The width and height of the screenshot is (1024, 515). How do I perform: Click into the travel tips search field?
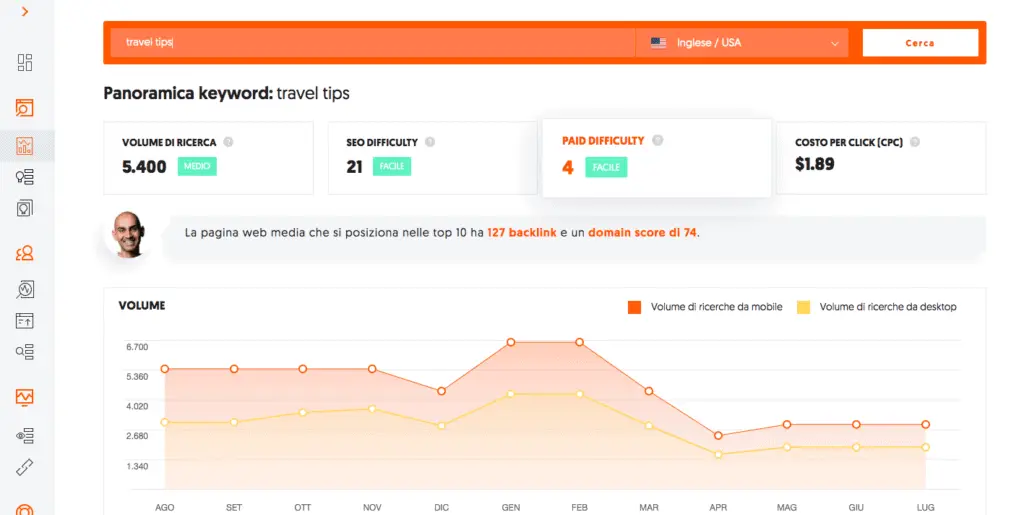coord(372,43)
